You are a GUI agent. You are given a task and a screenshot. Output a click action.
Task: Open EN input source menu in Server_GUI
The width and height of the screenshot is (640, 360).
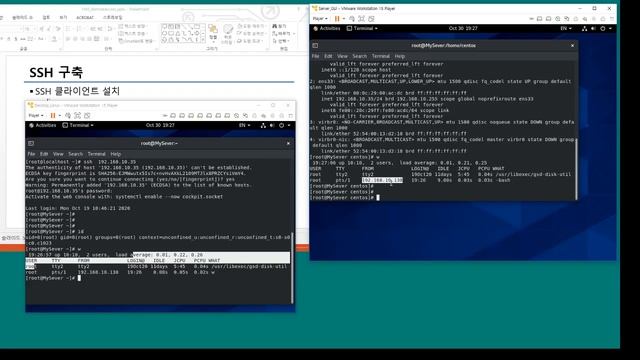point(566,29)
